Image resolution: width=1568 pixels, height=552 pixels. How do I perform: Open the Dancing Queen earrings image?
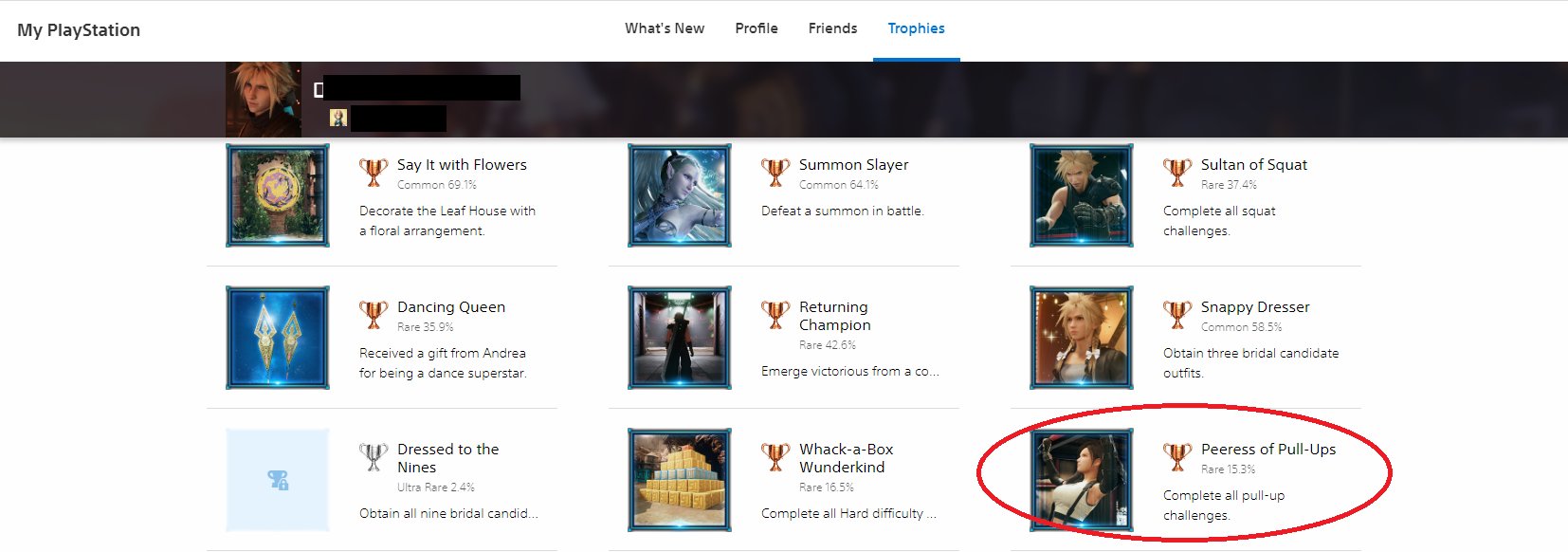pyautogui.click(x=278, y=338)
